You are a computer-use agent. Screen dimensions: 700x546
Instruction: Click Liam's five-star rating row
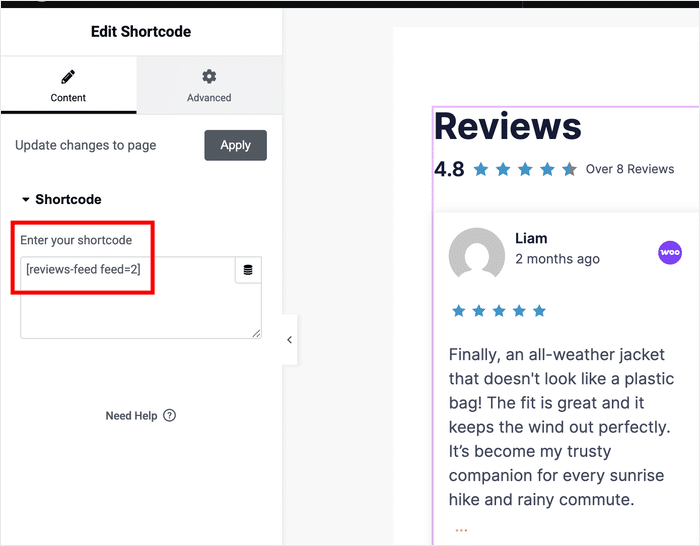tap(499, 311)
